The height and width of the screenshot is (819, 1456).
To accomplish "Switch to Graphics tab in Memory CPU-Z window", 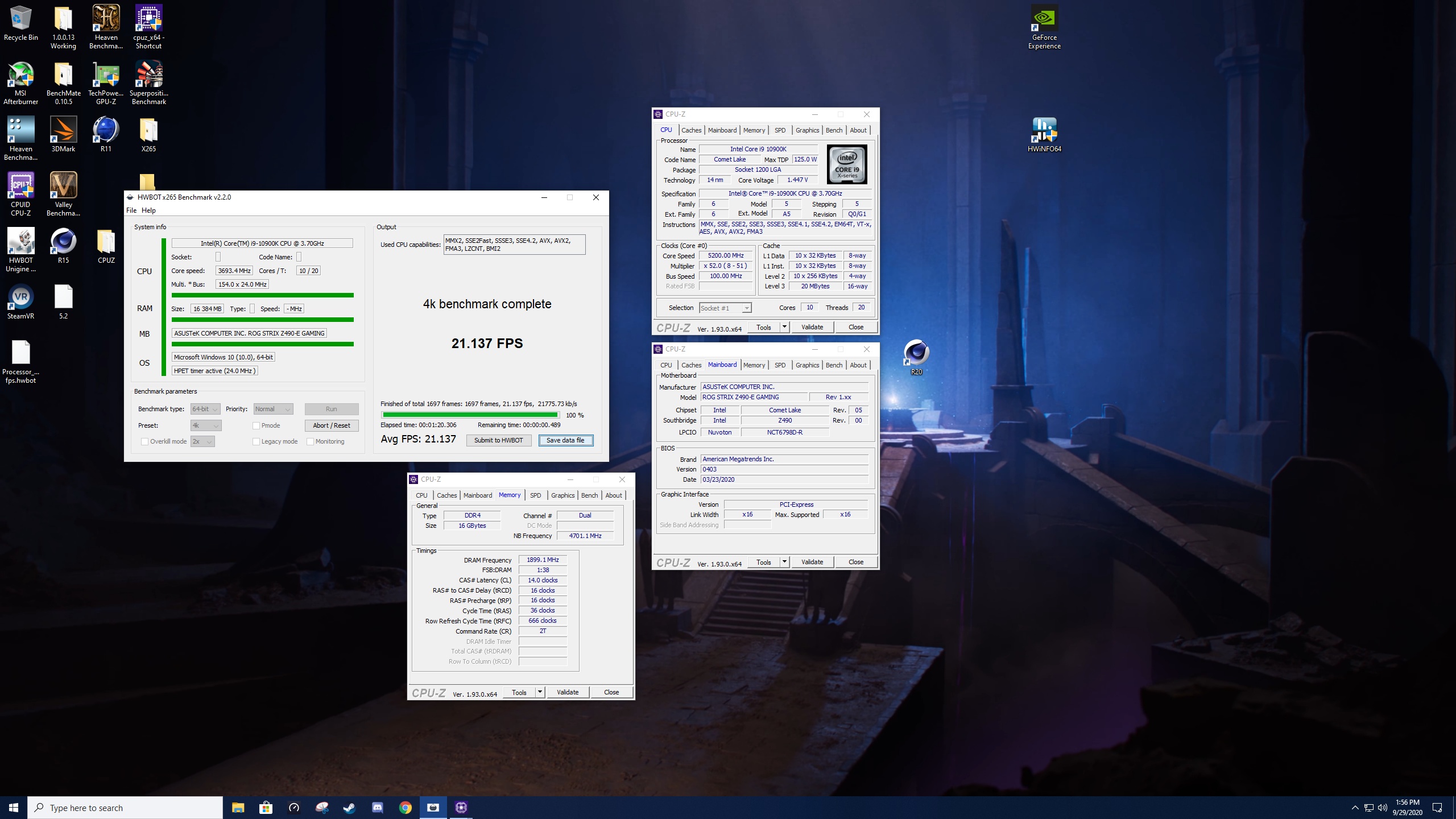I will click(x=562, y=495).
